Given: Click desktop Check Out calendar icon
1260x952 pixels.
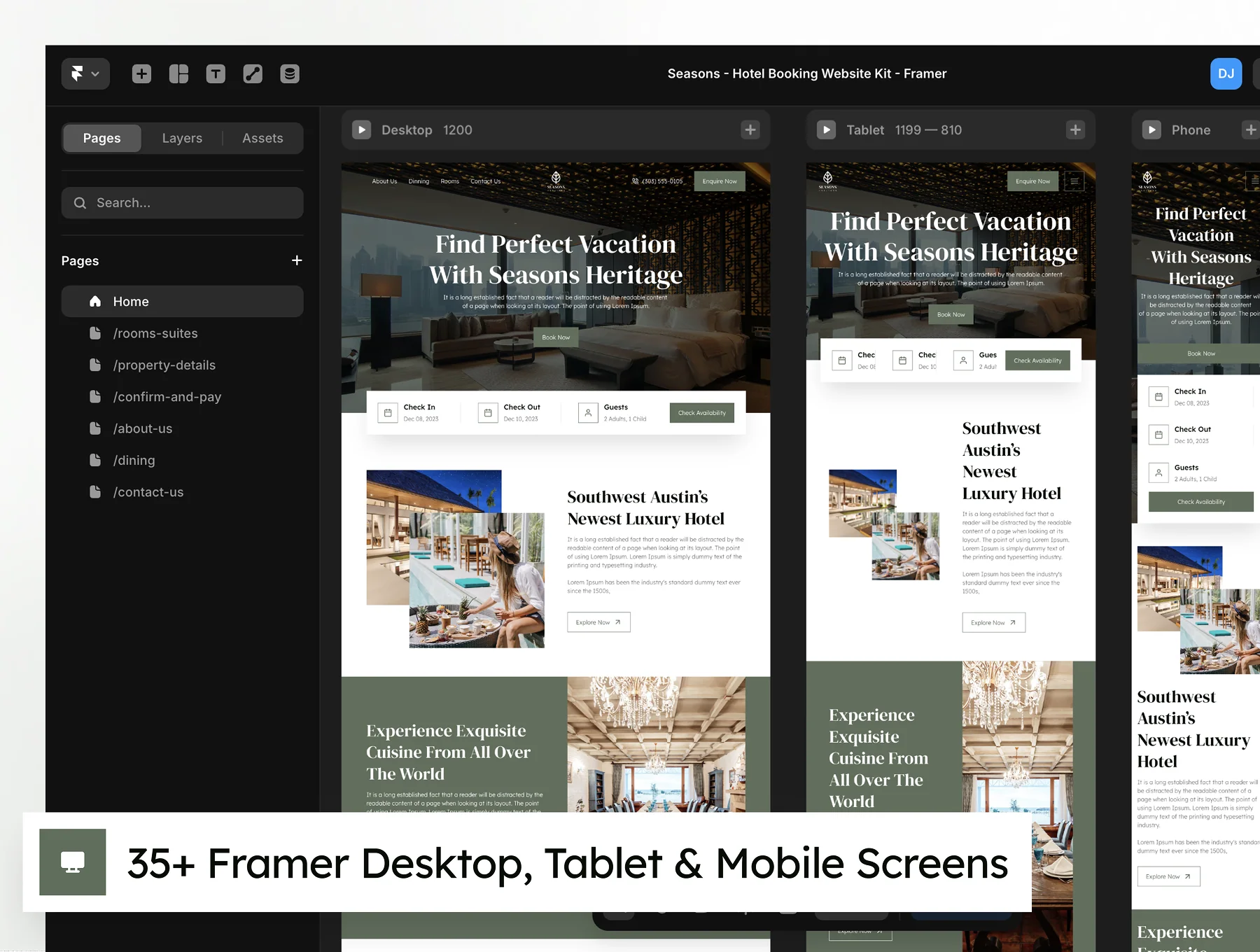Looking at the screenshot, I should [x=488, y=413].
